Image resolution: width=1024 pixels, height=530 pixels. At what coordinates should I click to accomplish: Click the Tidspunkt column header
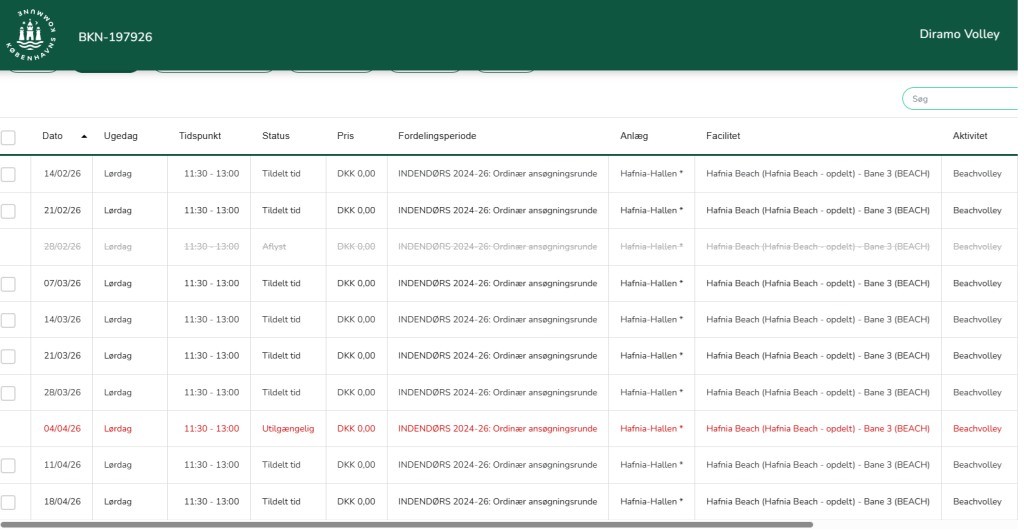200,136
